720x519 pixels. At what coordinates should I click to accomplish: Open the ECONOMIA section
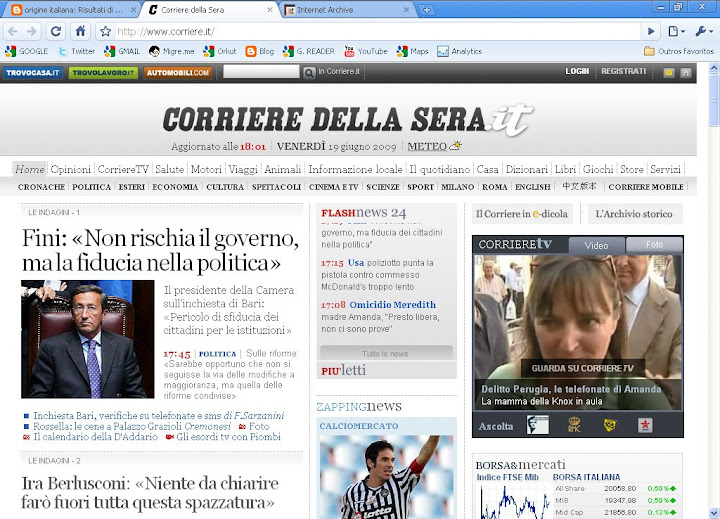pos(175,187)
